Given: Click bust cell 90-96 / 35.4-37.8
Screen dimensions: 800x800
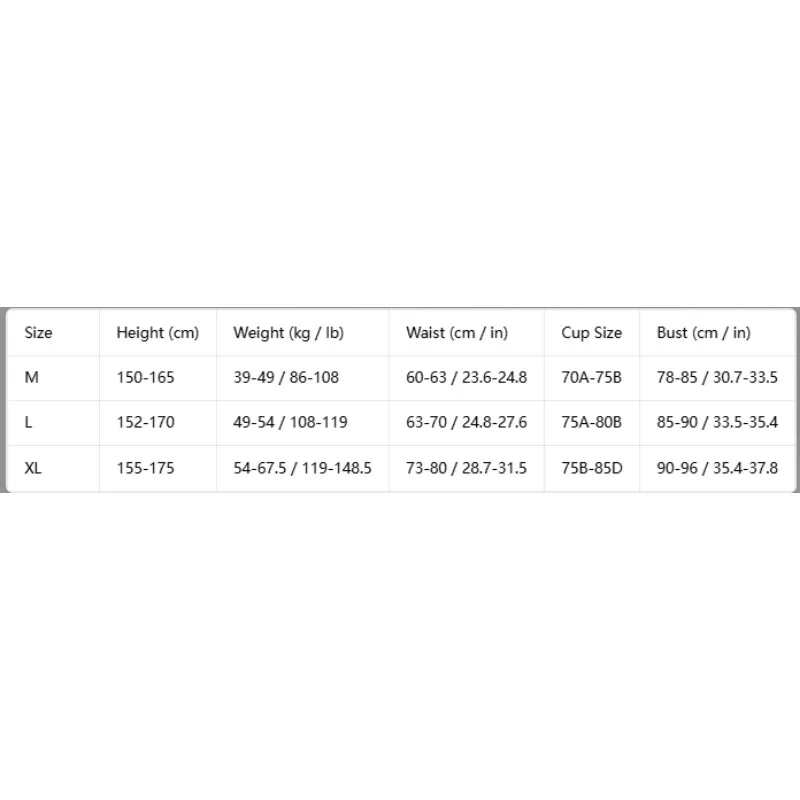Looking at the screenshot, I should pyautogui.click(x=717, y=468).
